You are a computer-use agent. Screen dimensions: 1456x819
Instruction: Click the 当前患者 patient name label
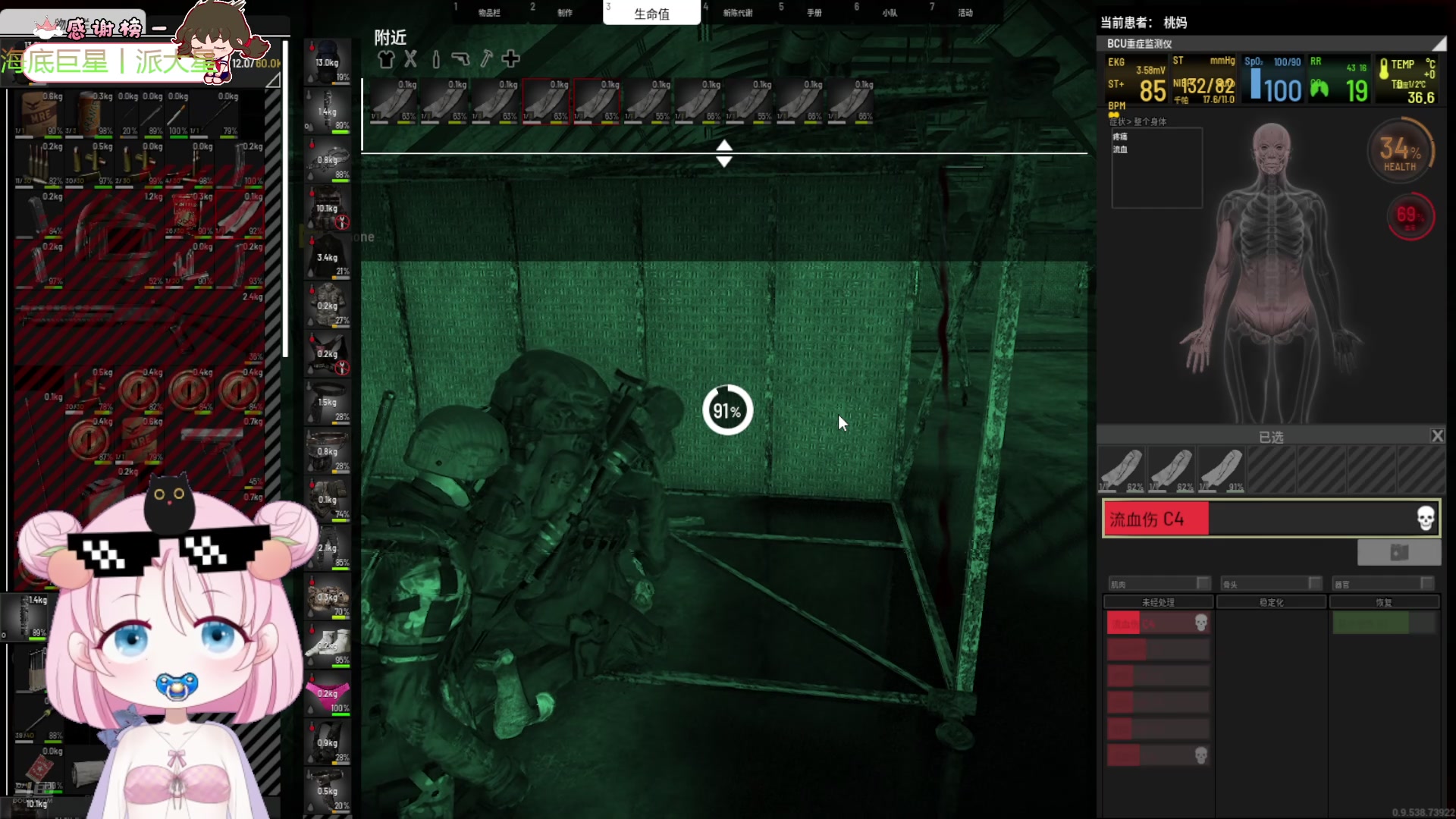[x=1144, y=23]
